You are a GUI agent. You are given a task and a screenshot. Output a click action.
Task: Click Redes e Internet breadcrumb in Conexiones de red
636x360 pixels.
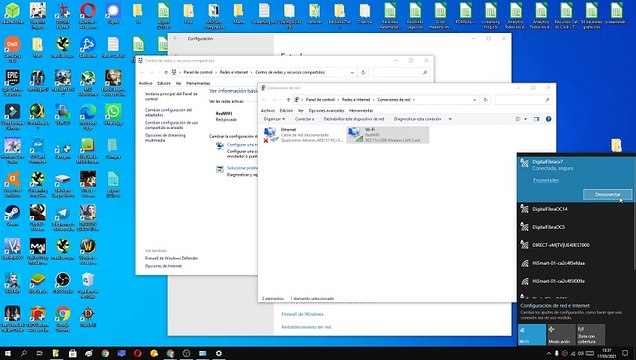click(356, 100)
